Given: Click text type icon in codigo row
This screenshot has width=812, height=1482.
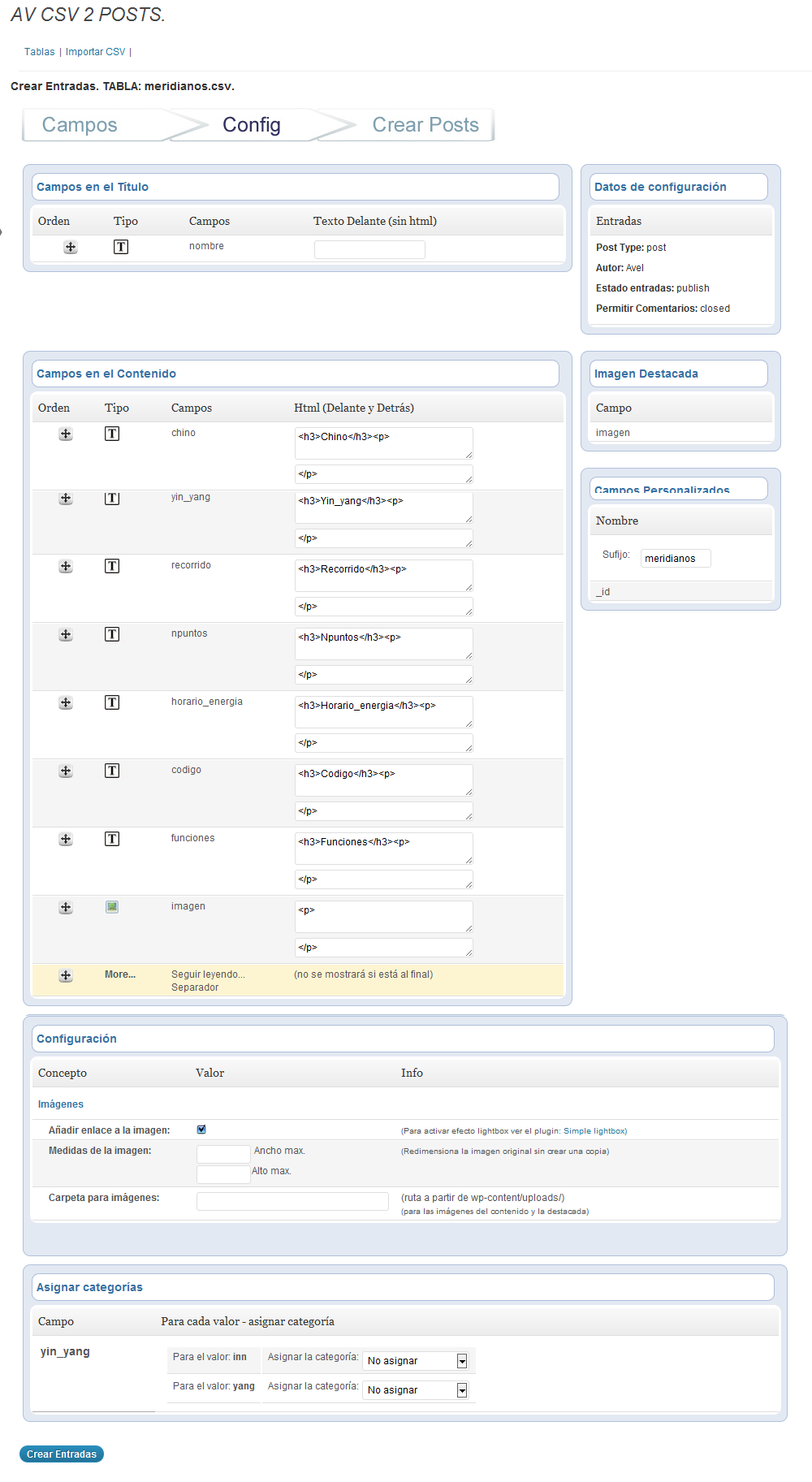Looking at the screenshot, I should coord(112,771).
